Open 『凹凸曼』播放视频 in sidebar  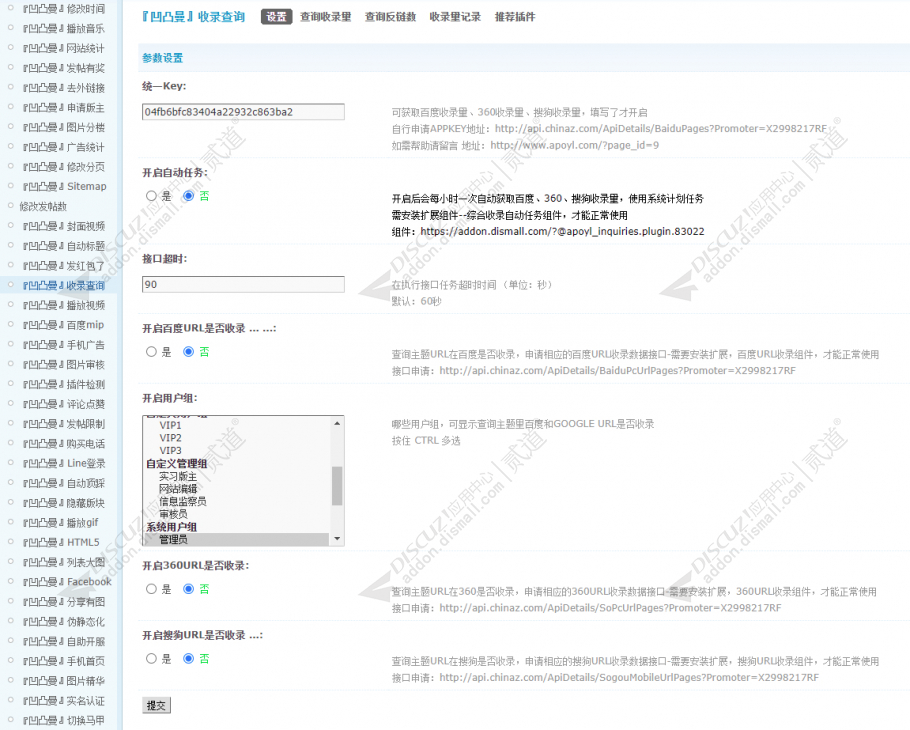pyautogui.click(x=64, y=305)
